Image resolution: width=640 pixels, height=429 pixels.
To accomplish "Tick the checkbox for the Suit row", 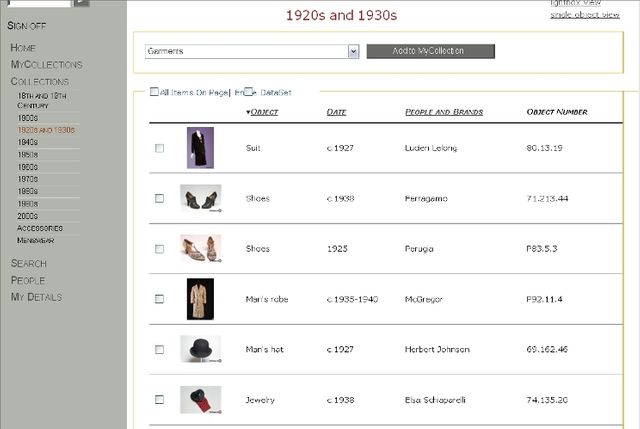I will coord(160,148).
